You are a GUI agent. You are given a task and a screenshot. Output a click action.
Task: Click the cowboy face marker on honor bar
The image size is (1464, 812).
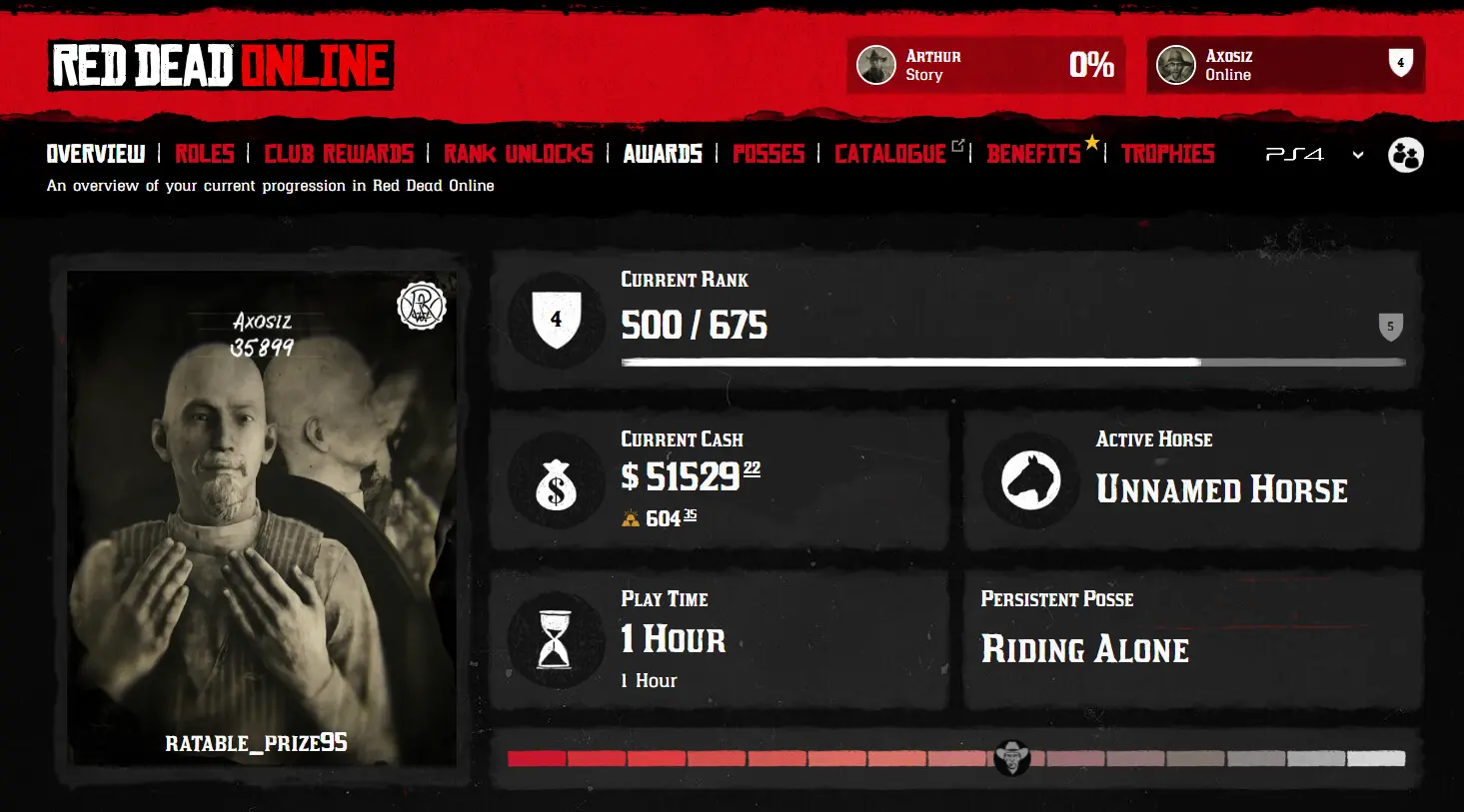coord(1012,758)
